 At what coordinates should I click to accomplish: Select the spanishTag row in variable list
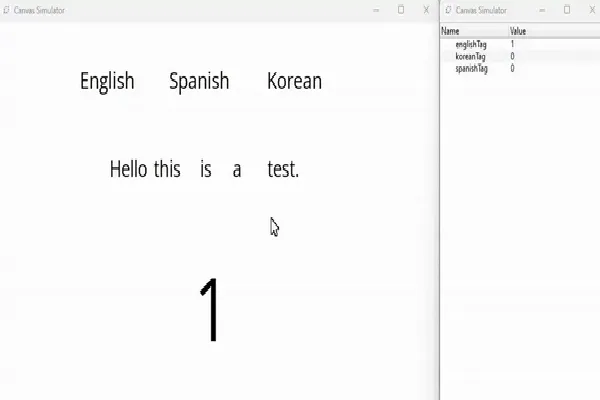click(x=471, y=69)
